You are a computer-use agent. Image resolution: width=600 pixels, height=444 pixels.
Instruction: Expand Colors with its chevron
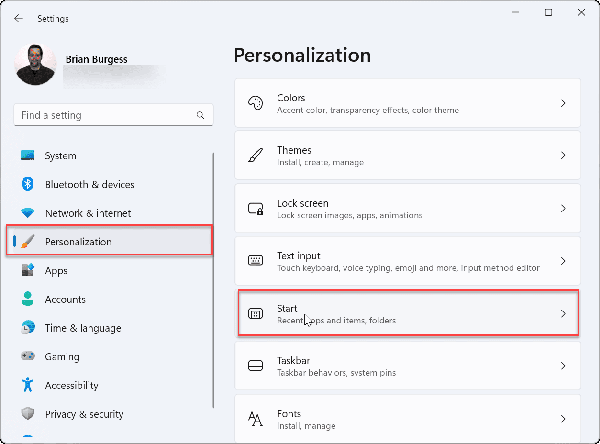pos(563,103)
